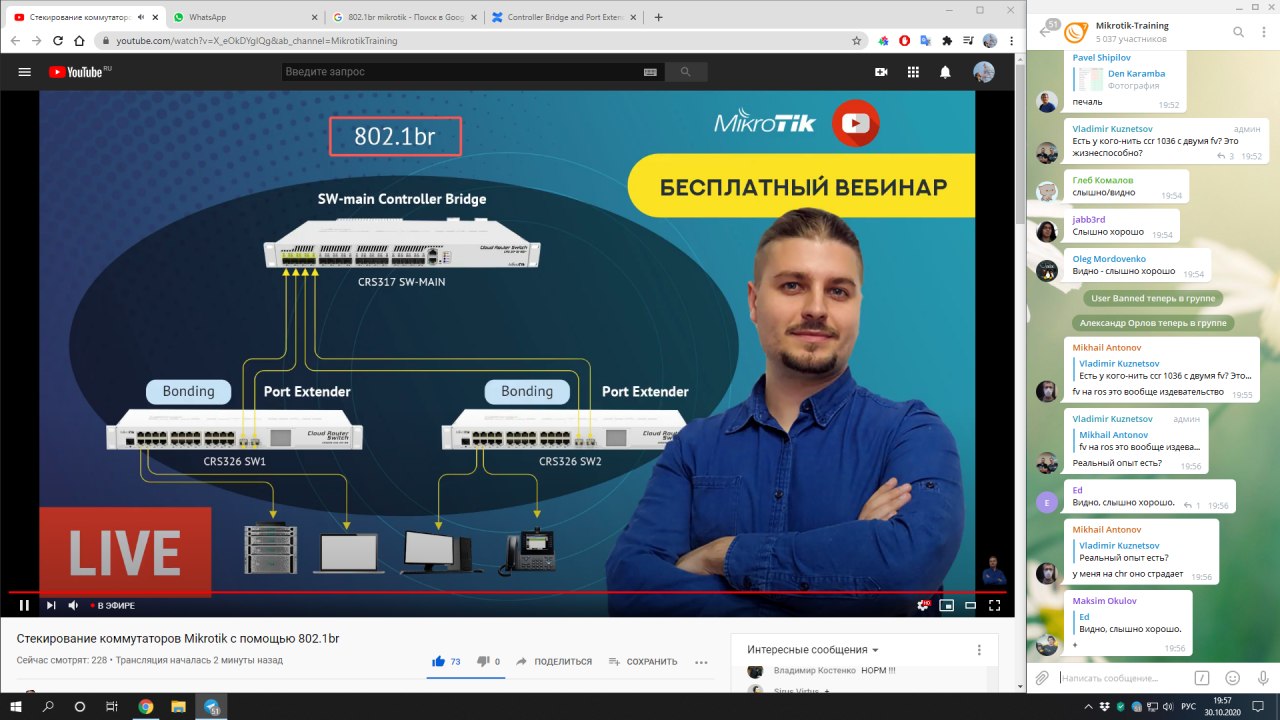Enter fullscreen in the YouTube player
Screen dimensions: 1280x720
pyautogui.click(x=995, y=605)
